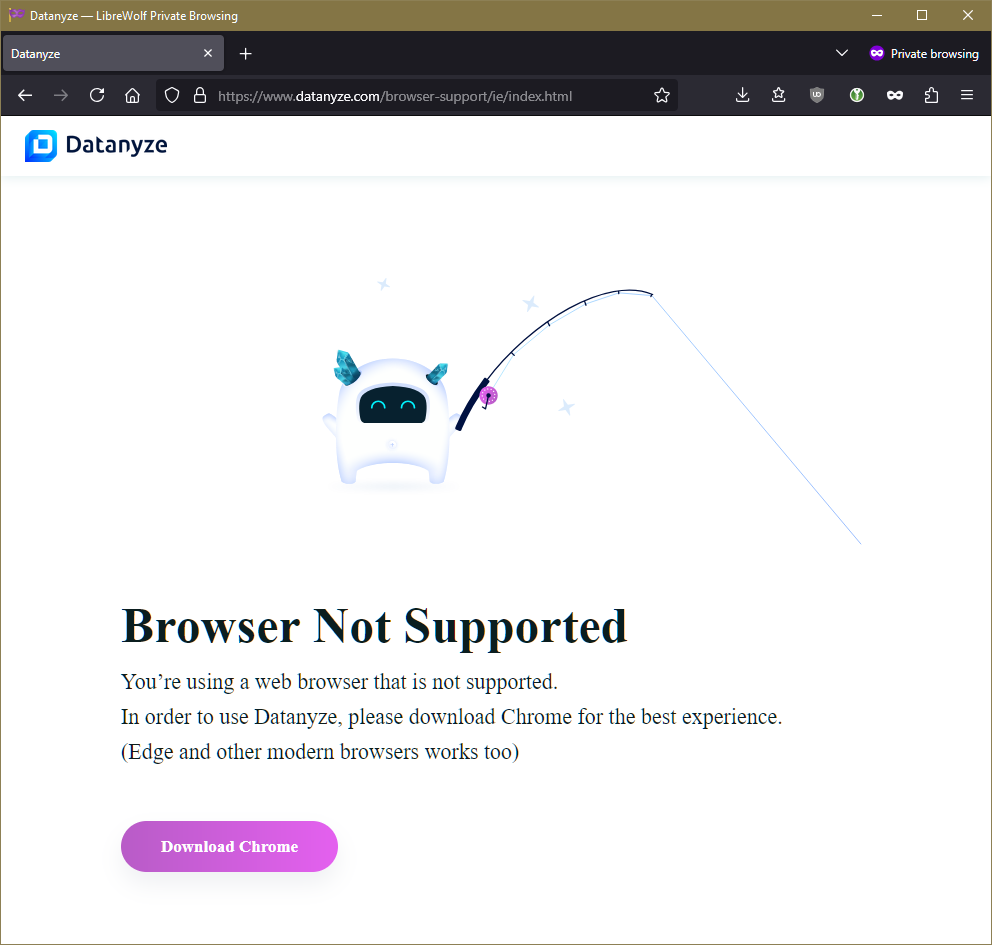
Task: Bookmark this page with the star
Action: point(662,96)
